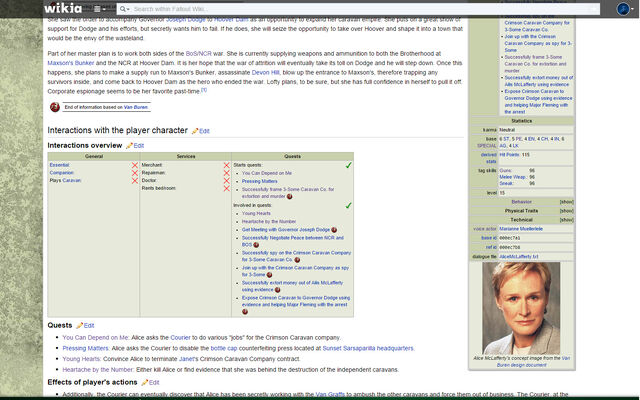Open the Janet link in the Young Hearts line
The height and width of the screenshot is (400, 640).
pos(186,359)
